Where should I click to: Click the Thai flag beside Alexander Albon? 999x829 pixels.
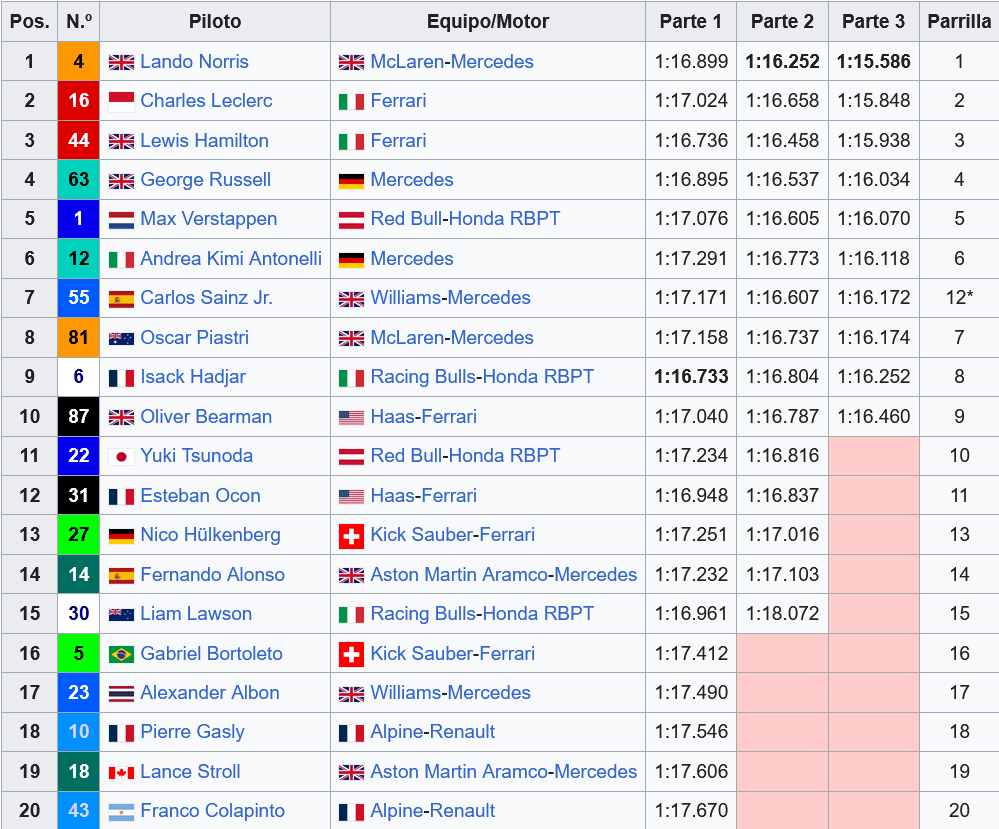[121, 693]
